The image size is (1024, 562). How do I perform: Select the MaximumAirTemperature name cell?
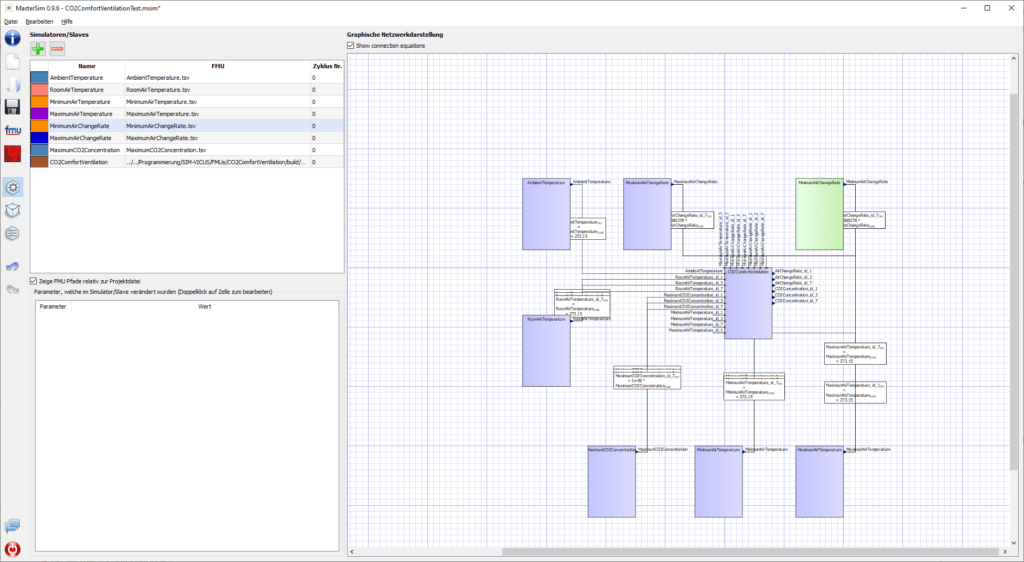(86, 114)
